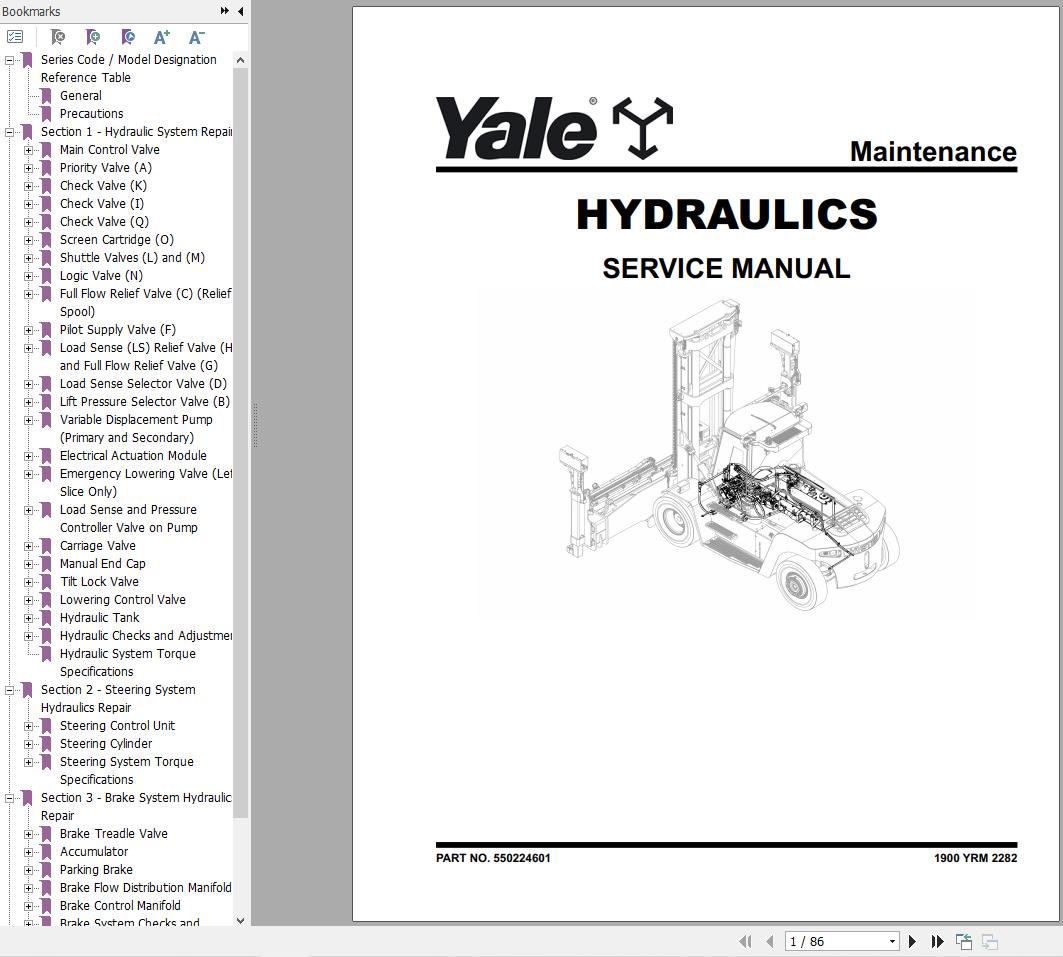Expand the Steering Control Unit bookmark
1063x957 pixels.
(28, 727)
